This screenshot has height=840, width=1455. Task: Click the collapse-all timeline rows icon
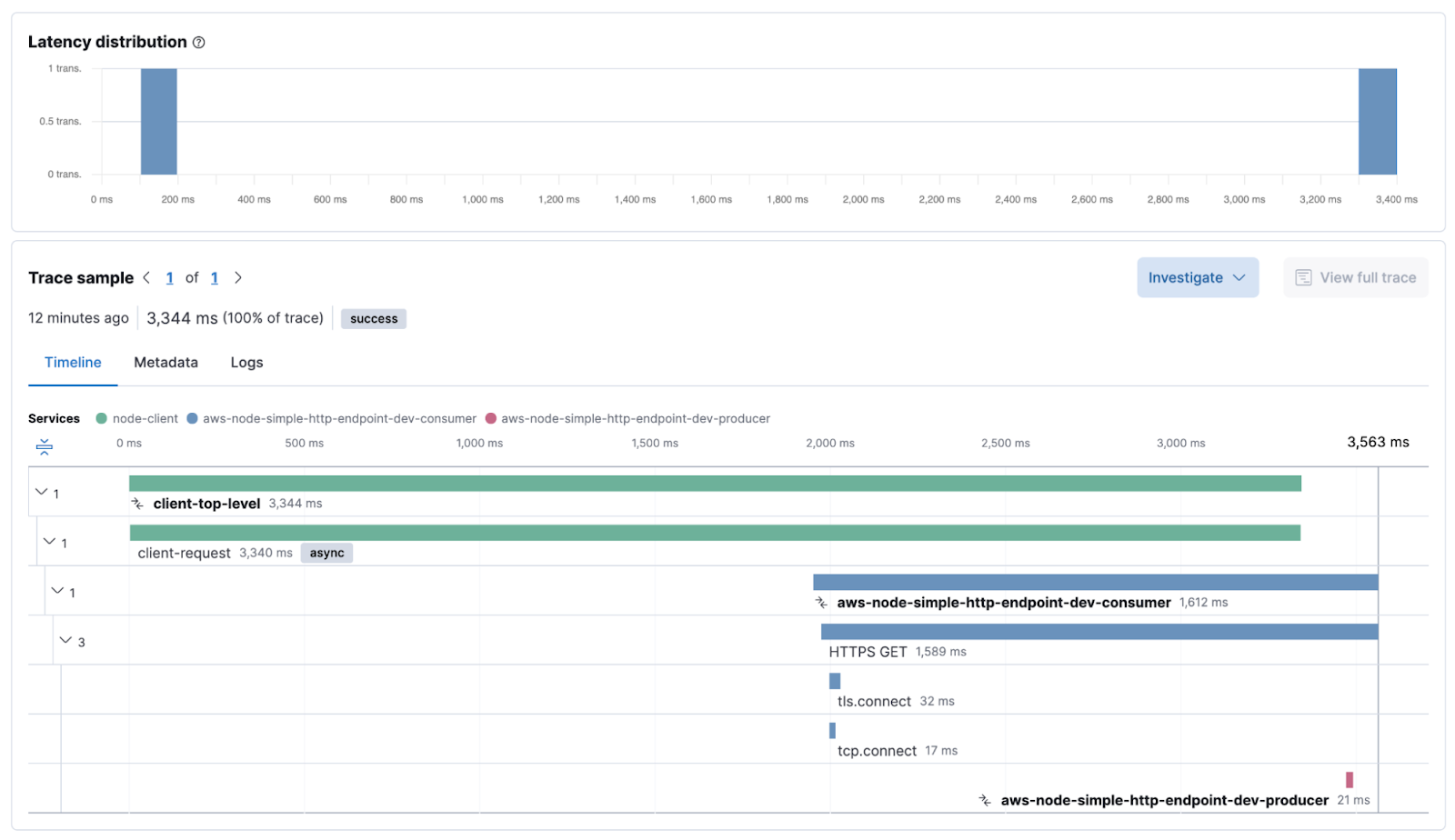click(x=44, y=446)
